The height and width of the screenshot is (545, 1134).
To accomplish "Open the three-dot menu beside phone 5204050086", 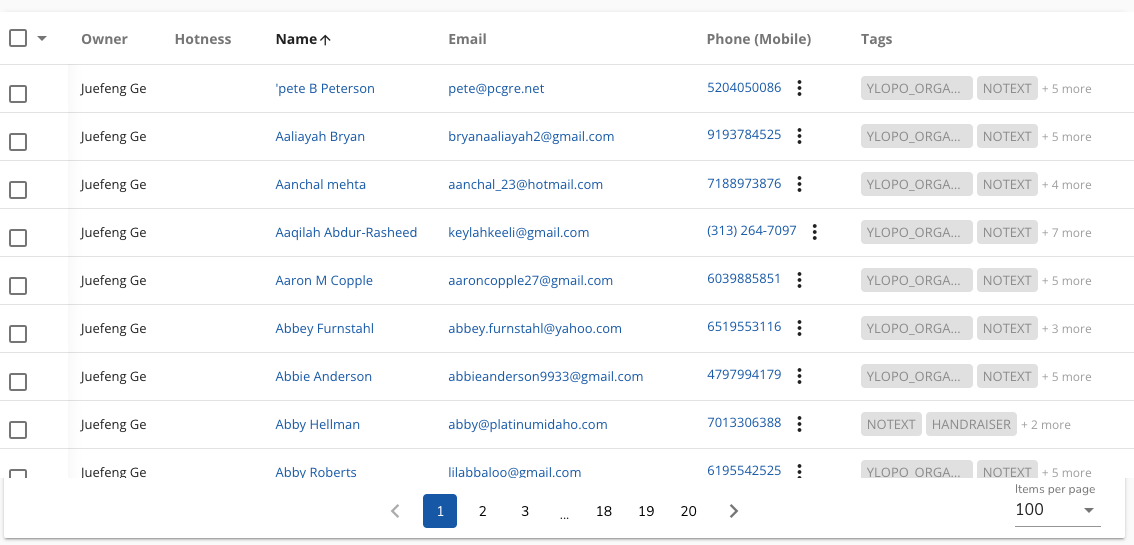I will tap(799, 88).
